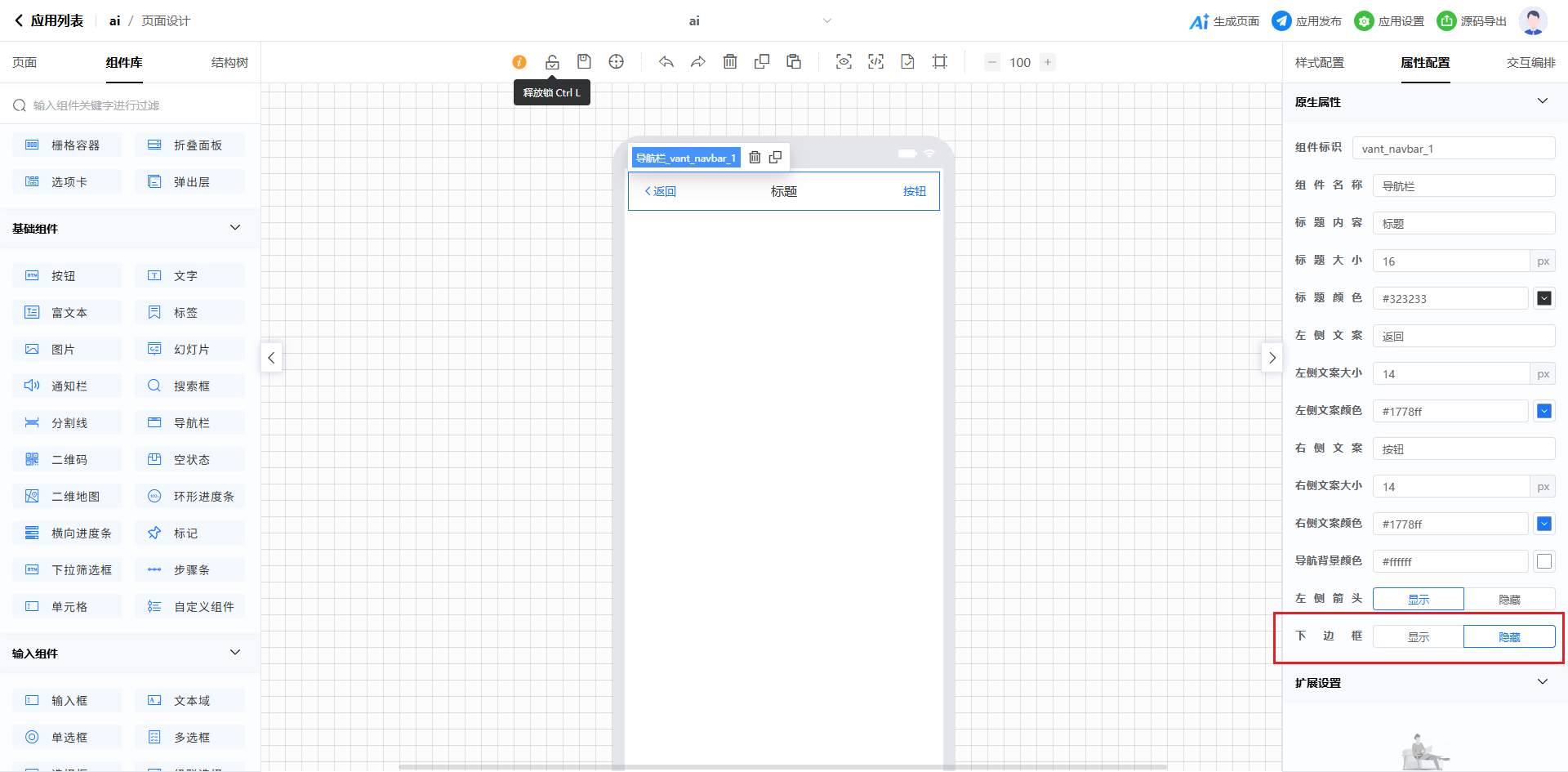Viewport: 1568px width, 772px height.
Task: Open 源码导出 in the top bar
Action: (1472, 21)
